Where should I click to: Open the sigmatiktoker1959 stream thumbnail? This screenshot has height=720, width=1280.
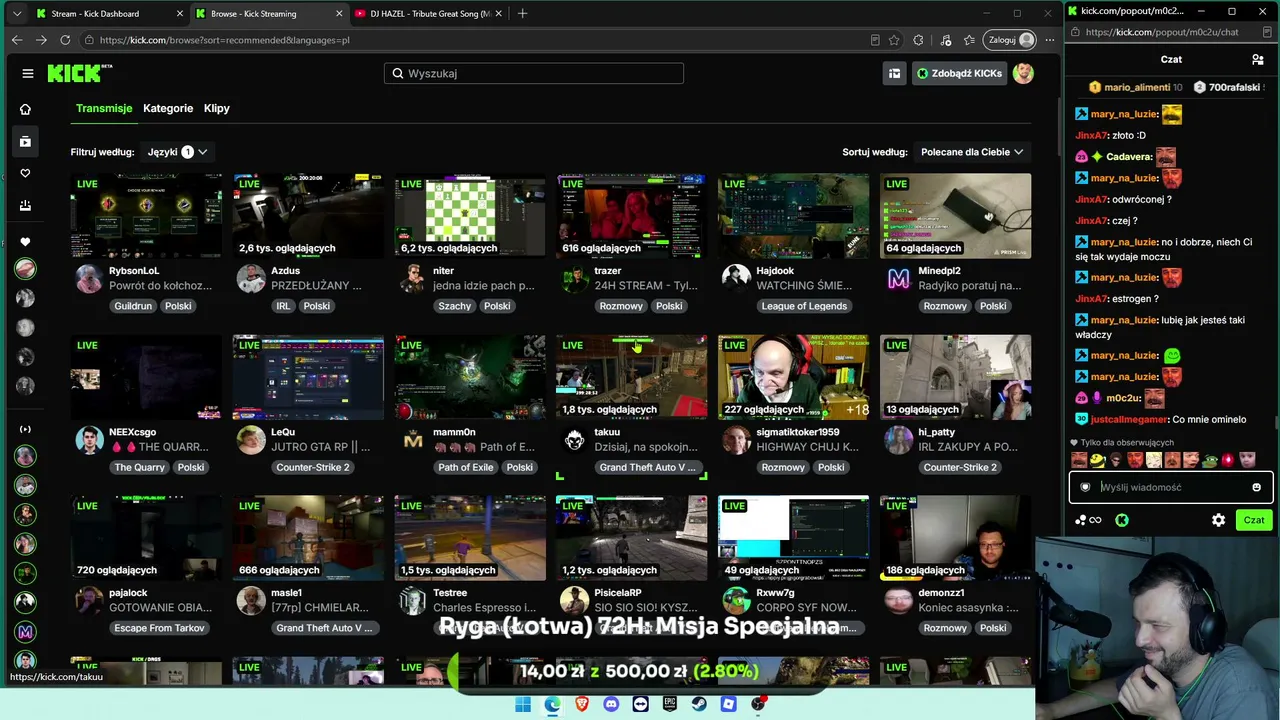click(794, 377)
